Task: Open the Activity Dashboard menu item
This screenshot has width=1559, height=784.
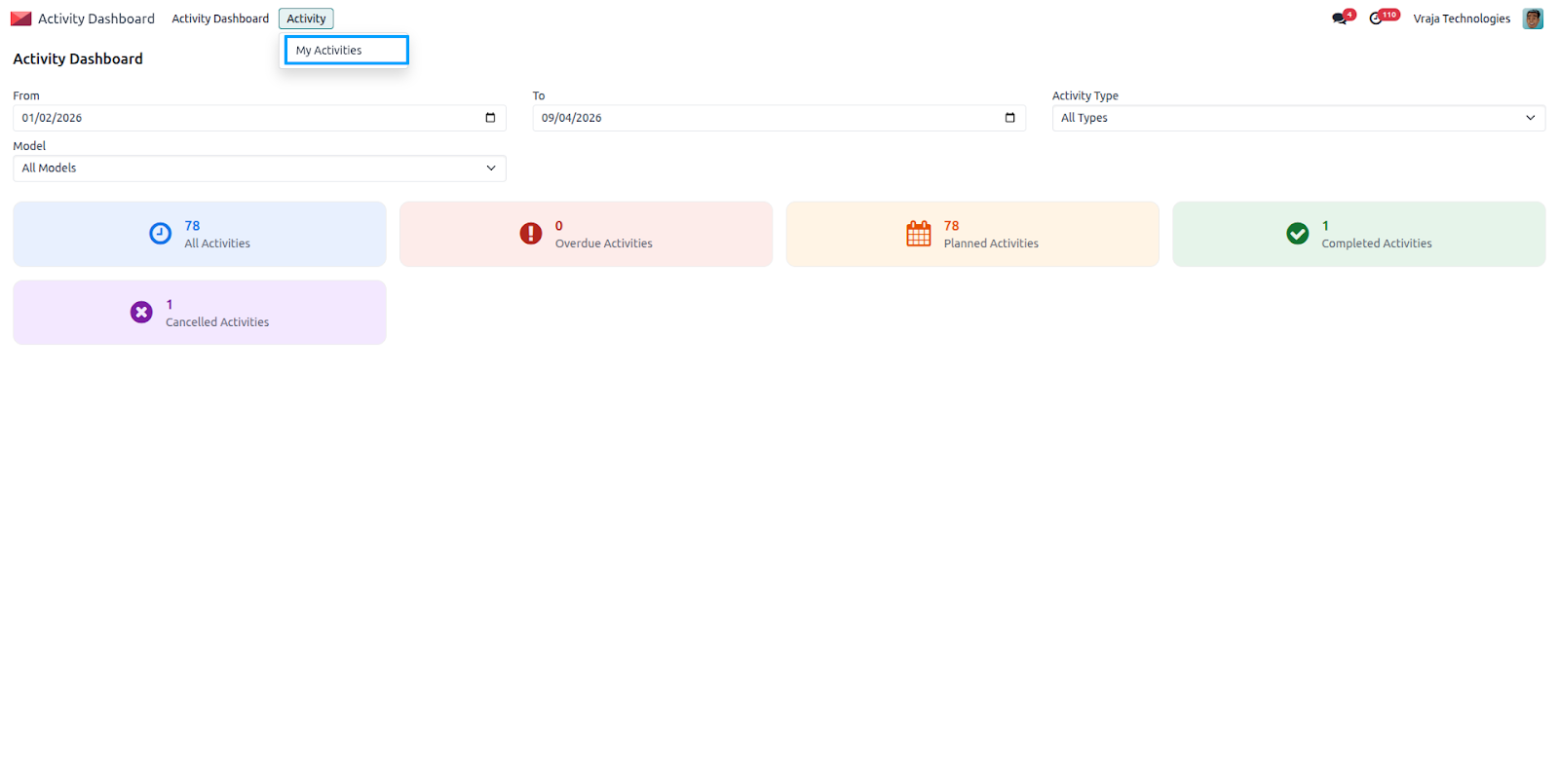Action: click(x=220, y=19)
